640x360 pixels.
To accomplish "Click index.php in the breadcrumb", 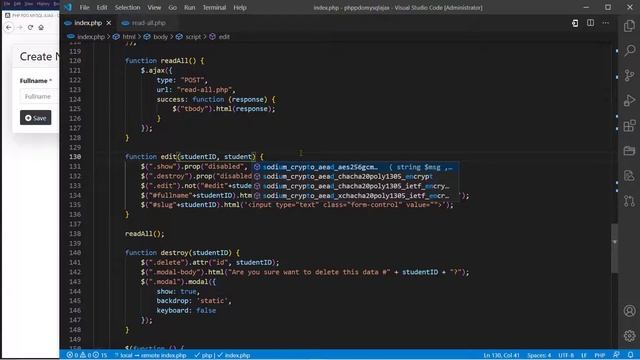I will [x=91, y=37].
